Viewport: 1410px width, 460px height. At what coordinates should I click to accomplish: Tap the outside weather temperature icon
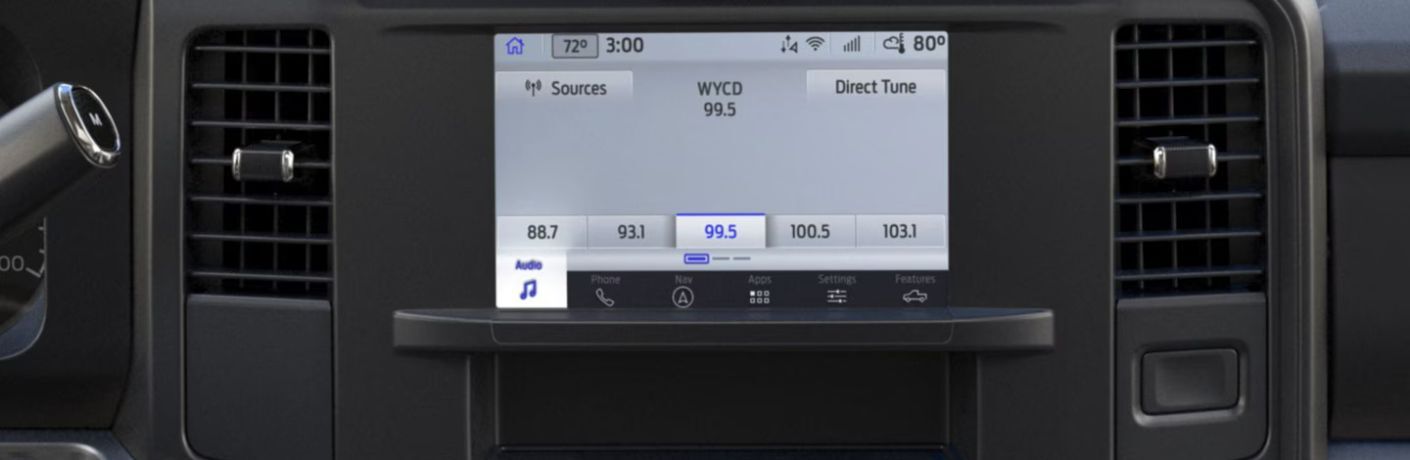[x=893, y=45]
